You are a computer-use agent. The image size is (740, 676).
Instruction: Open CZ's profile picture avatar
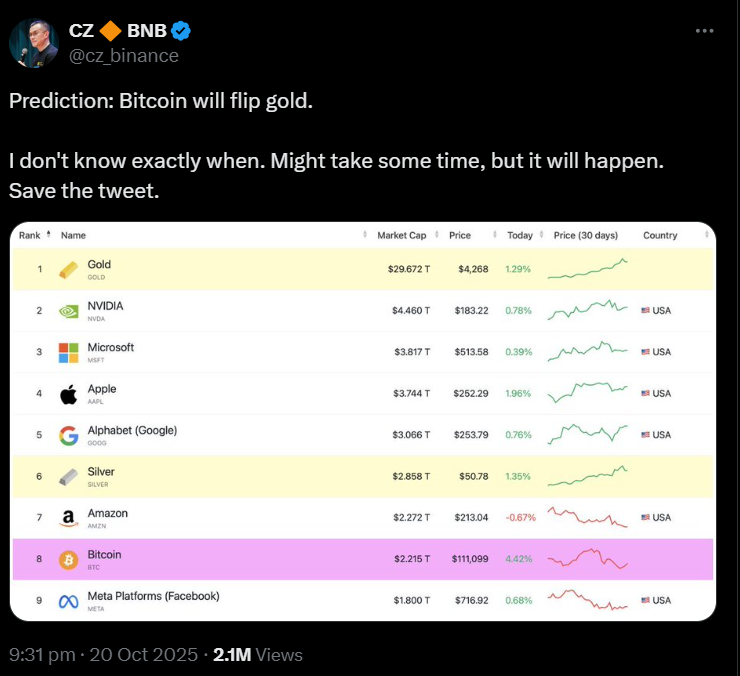point(34,43)
